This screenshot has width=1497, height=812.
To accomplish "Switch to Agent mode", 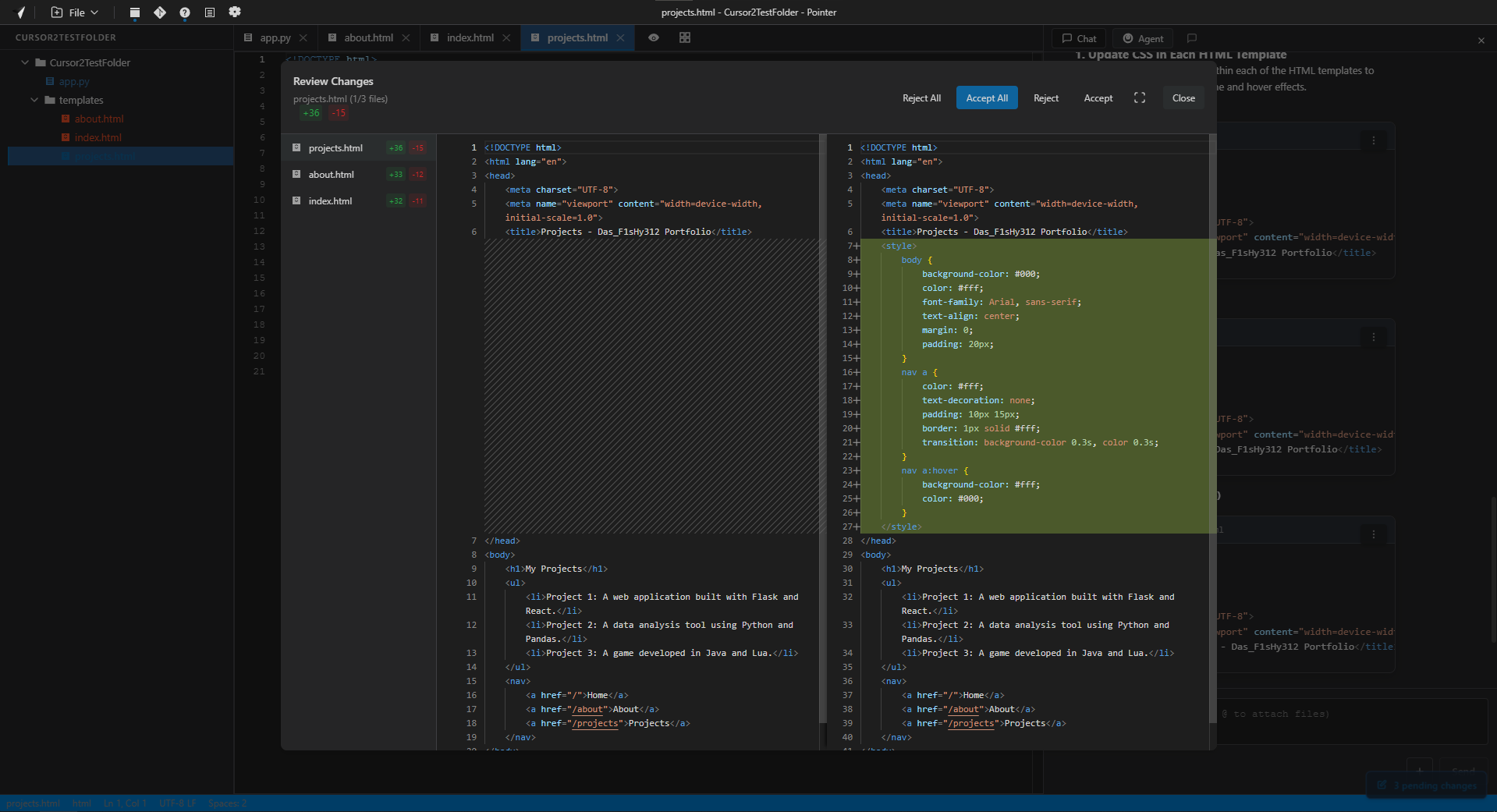I will pyautogui.click(x=1142, y=38).
